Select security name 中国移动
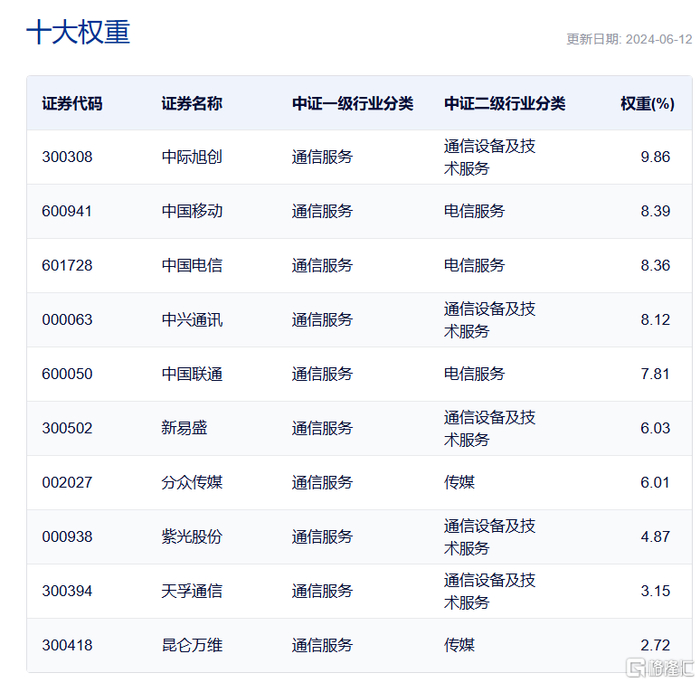 [x=192, y=211]
